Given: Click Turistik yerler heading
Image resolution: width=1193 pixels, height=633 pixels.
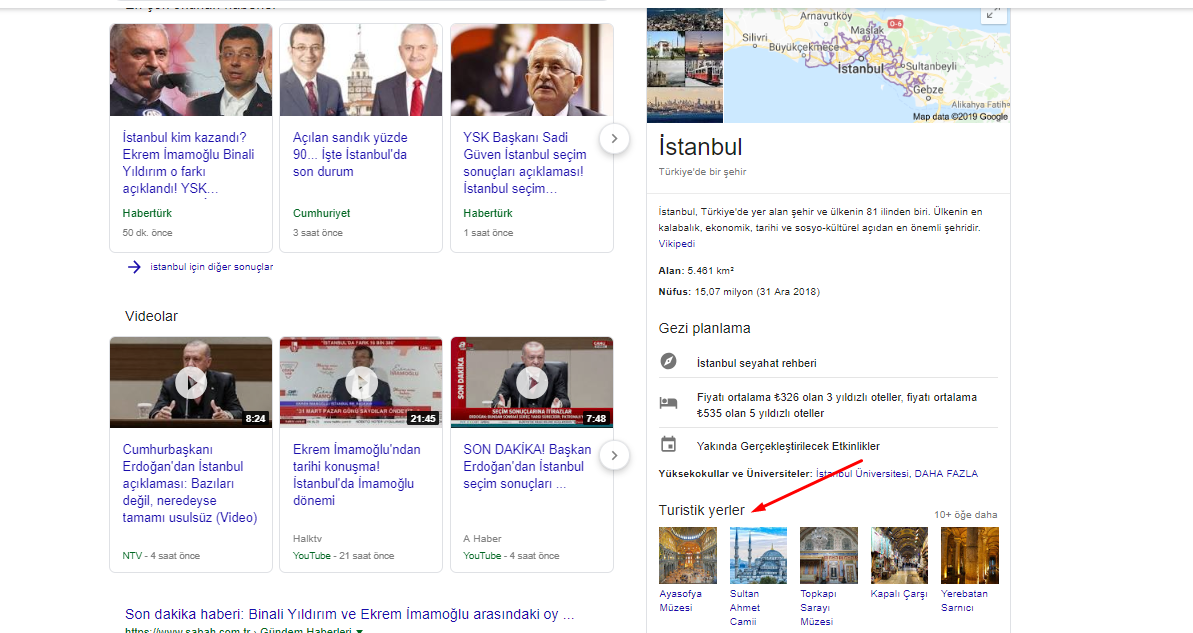Looking at the screenshot, I should tap(701, 511).
